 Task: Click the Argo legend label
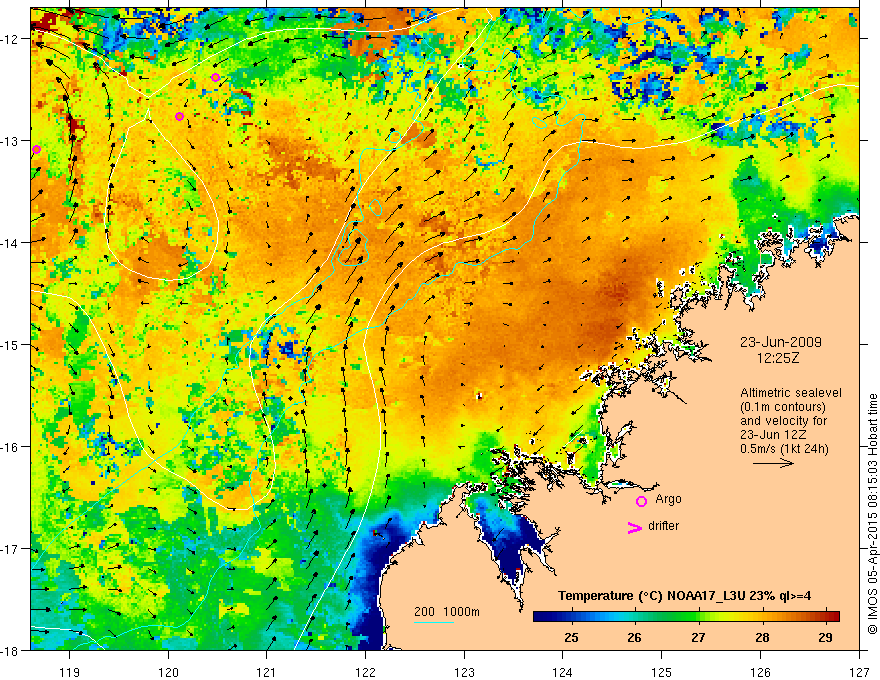click(x=668, y=499)
